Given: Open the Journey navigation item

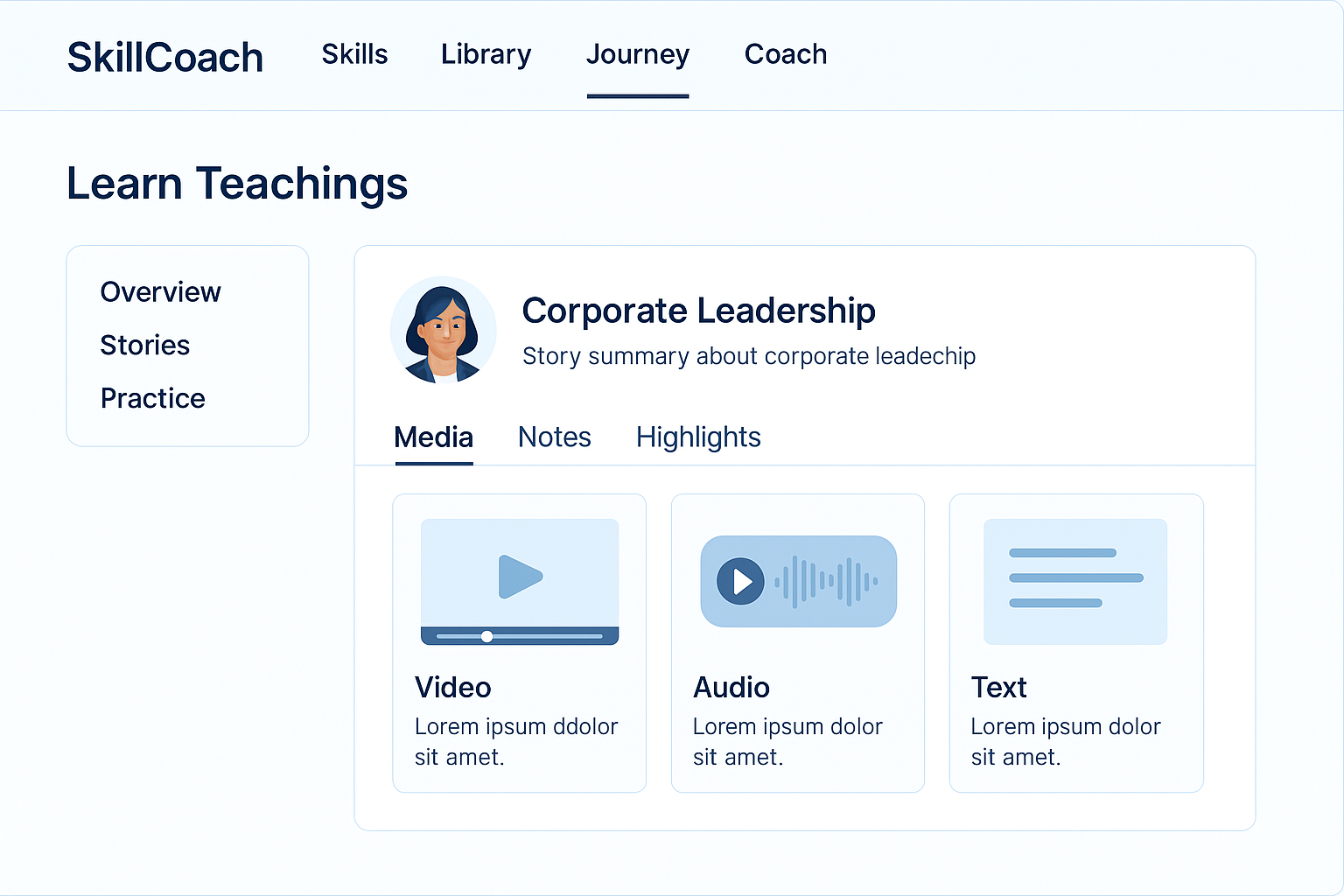Looking at the screenshot, I should pyautogui.click(x=638, y=54).
